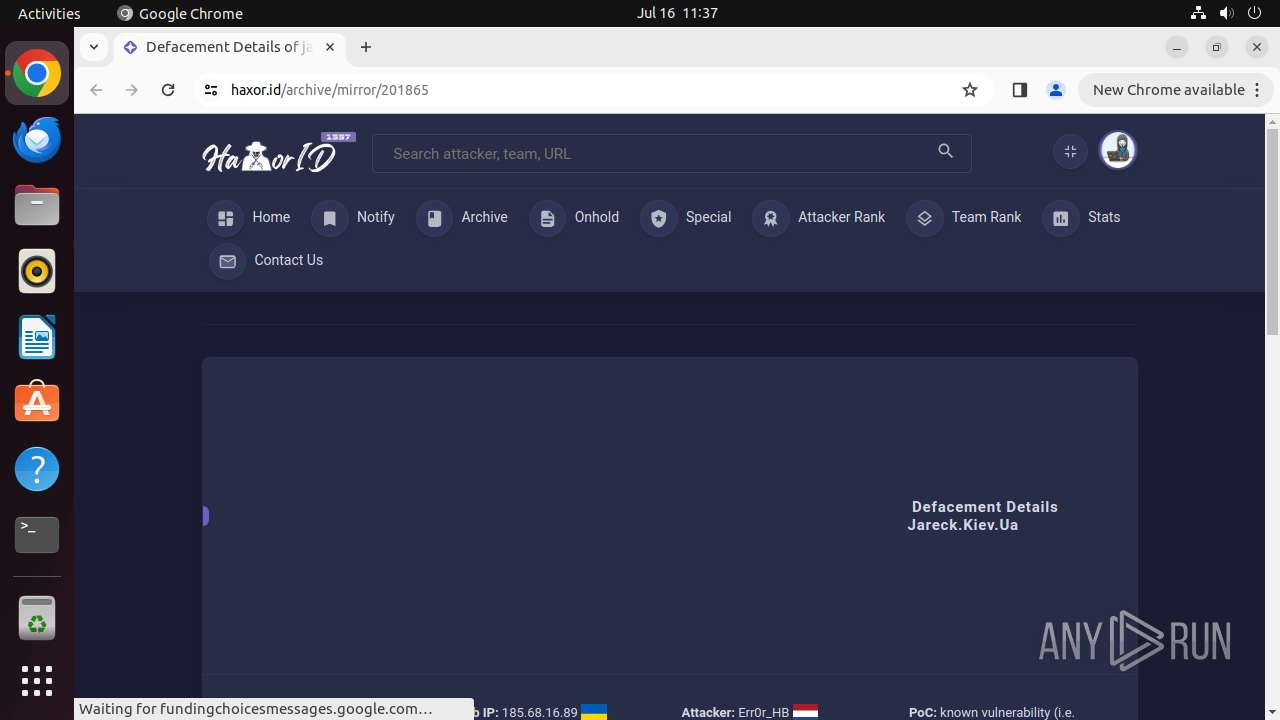This screenshot has height=720, width=1280.
Task: Click the Jareck.Kiev.Ua heading text
Action: (x=963, y=525)
